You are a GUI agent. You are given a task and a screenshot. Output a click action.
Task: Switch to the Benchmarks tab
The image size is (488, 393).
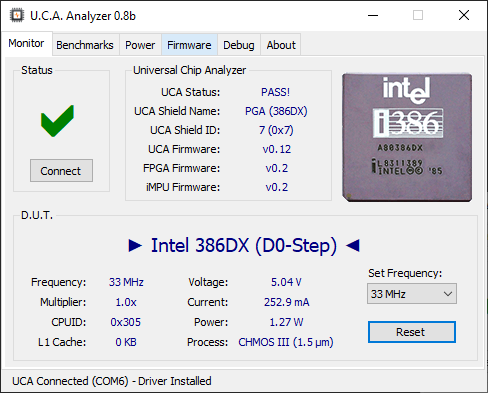pyautogui.click(x=85, y=45)
